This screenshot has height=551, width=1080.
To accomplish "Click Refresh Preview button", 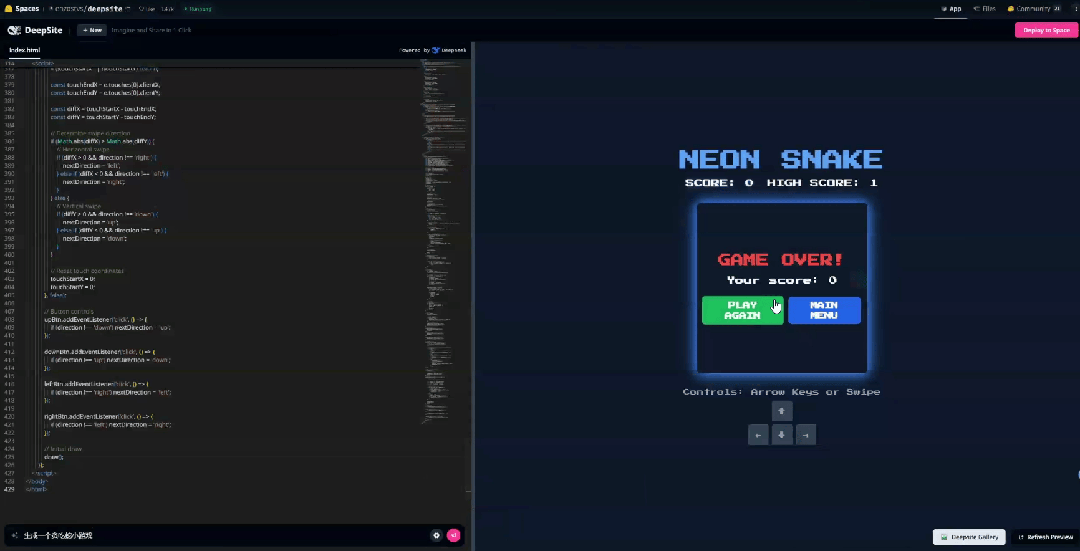I will [1044, 537].
